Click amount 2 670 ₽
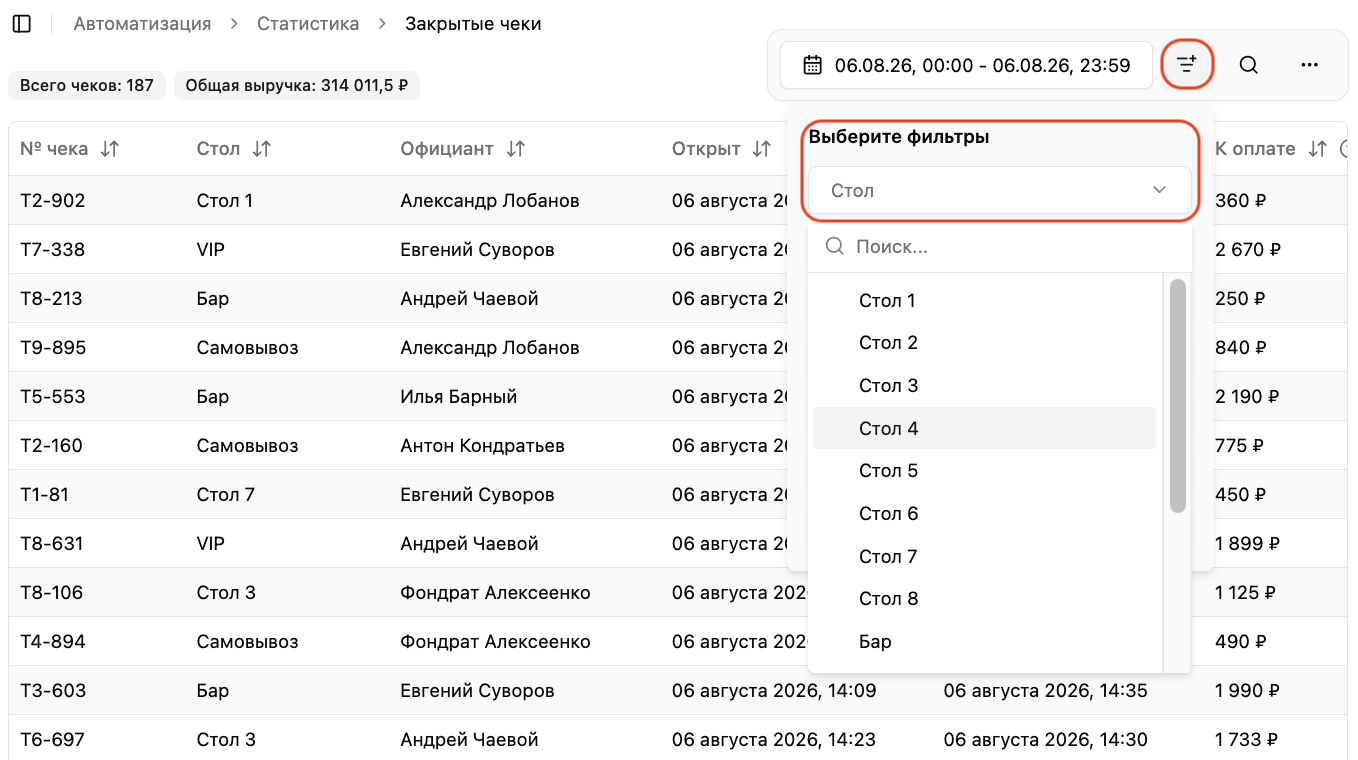The height and width of the screenshot is (760, 1358). (x=1248, y=250)
